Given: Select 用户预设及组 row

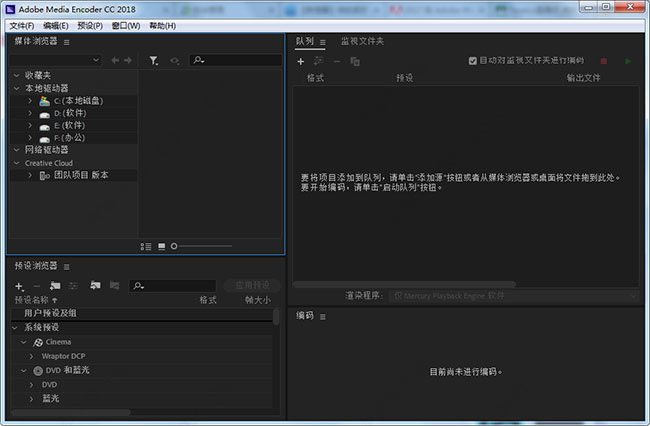Looking at the screenshot, I should [x=142, y=313].
